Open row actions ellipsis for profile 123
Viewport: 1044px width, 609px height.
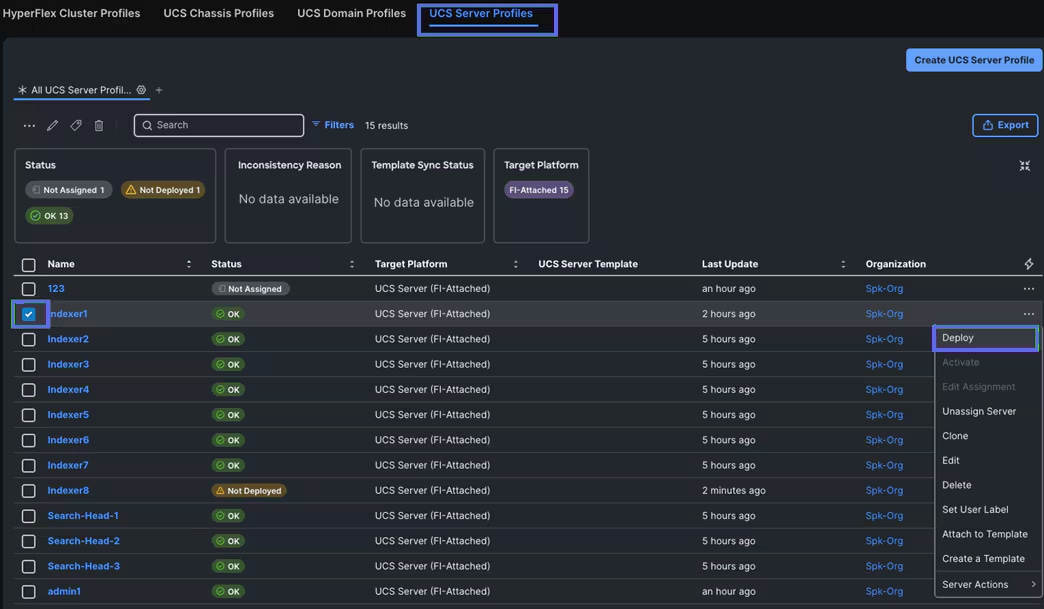pyautogui.click(x=1028, y=289)
